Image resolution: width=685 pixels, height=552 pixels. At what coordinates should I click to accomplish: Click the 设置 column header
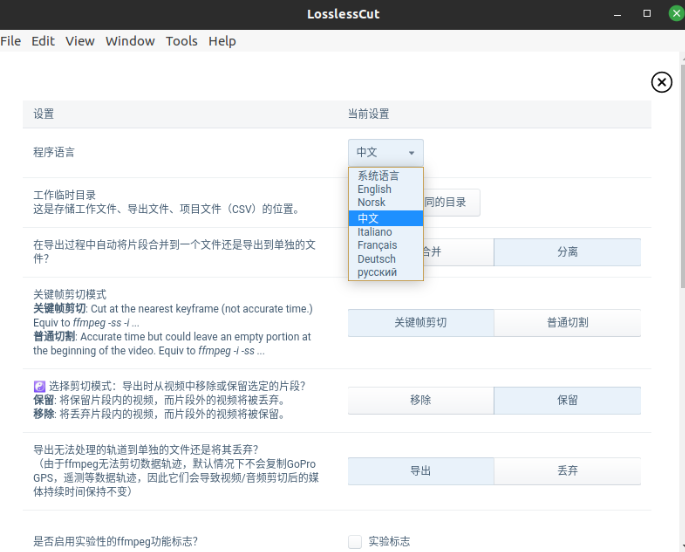[x=44, y=114]
